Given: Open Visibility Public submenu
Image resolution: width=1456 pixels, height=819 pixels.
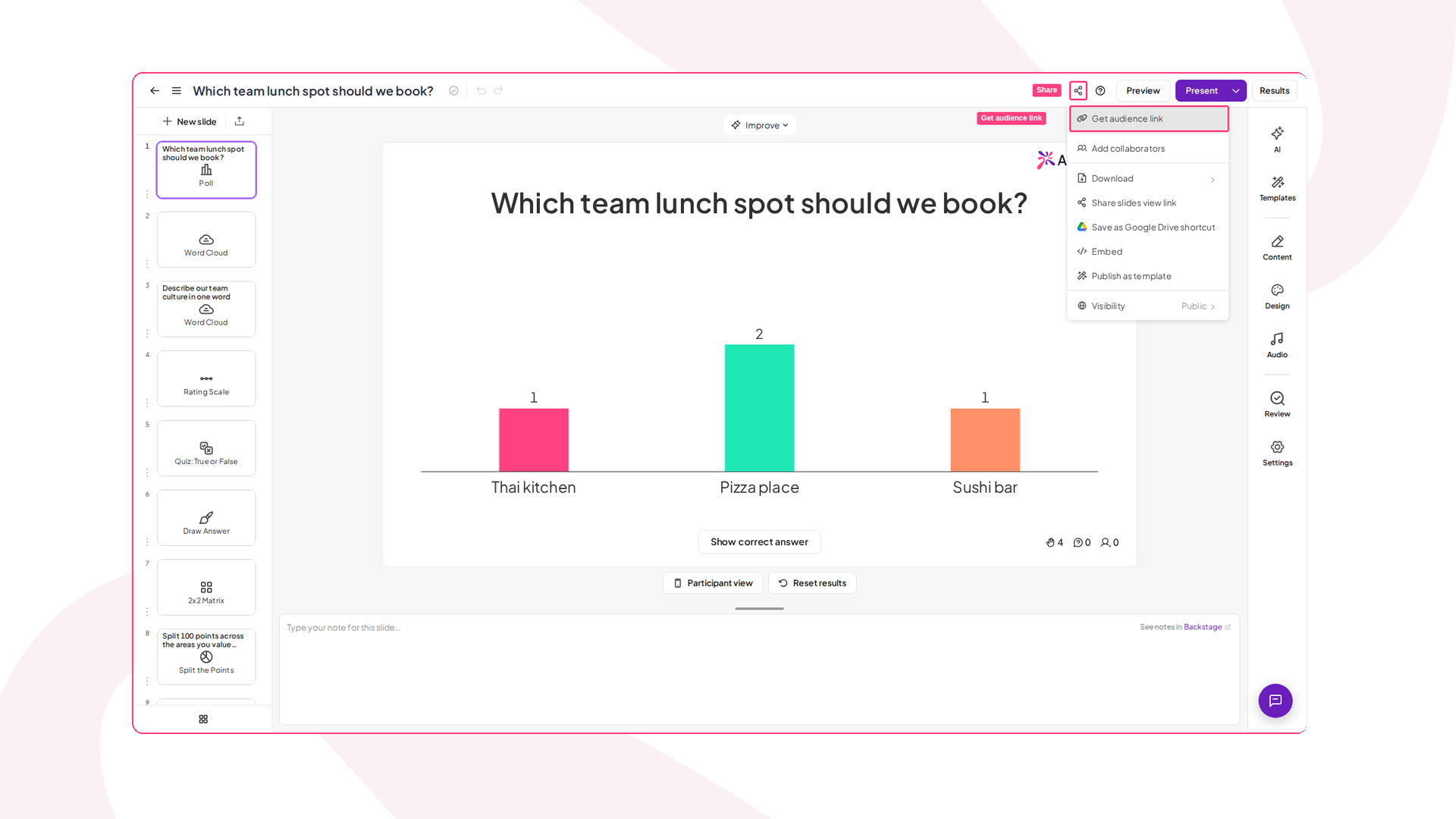Looking at the screenshot, I should pyautogui.click(x=1147, y=306).
